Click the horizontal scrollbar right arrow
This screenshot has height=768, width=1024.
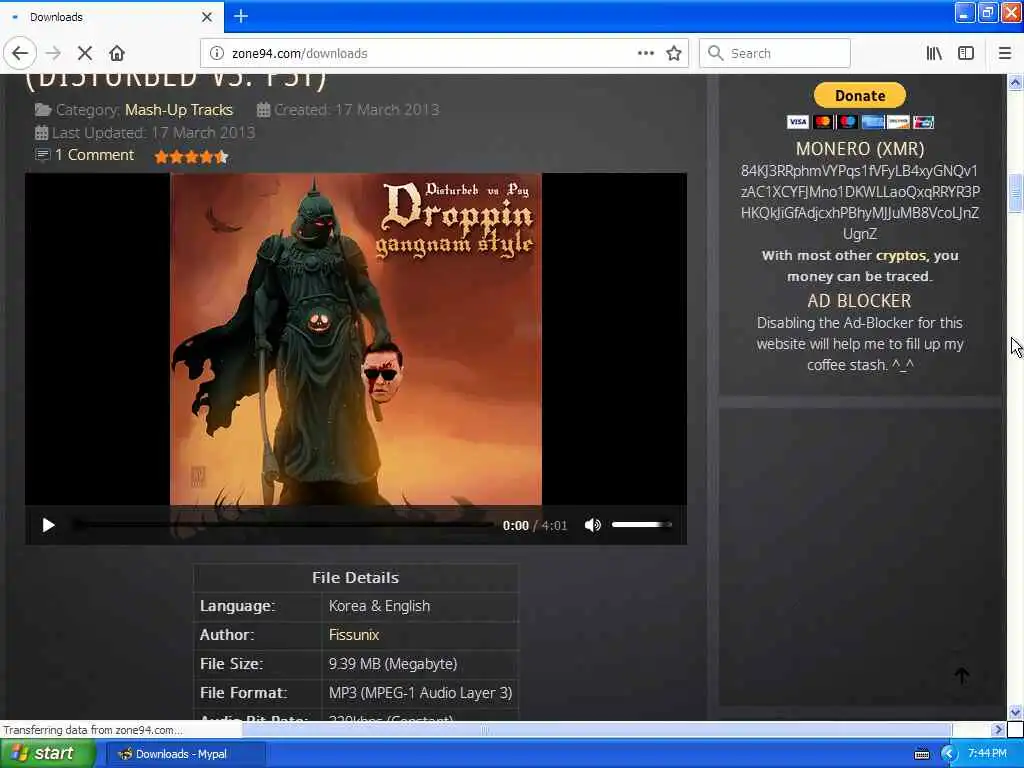998,729
